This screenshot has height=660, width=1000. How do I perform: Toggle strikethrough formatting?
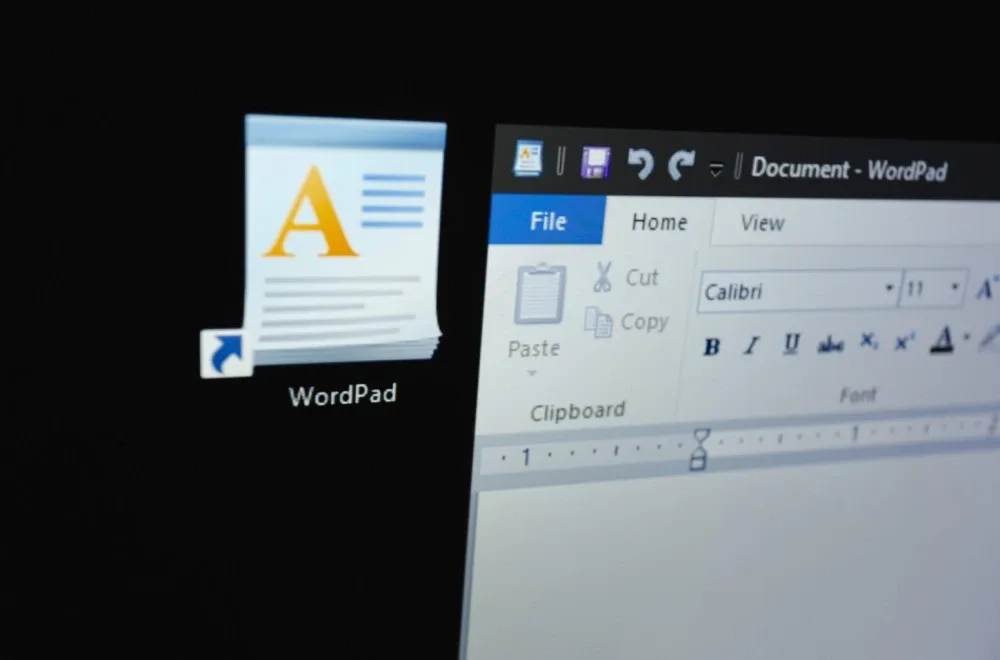[830, 344]
